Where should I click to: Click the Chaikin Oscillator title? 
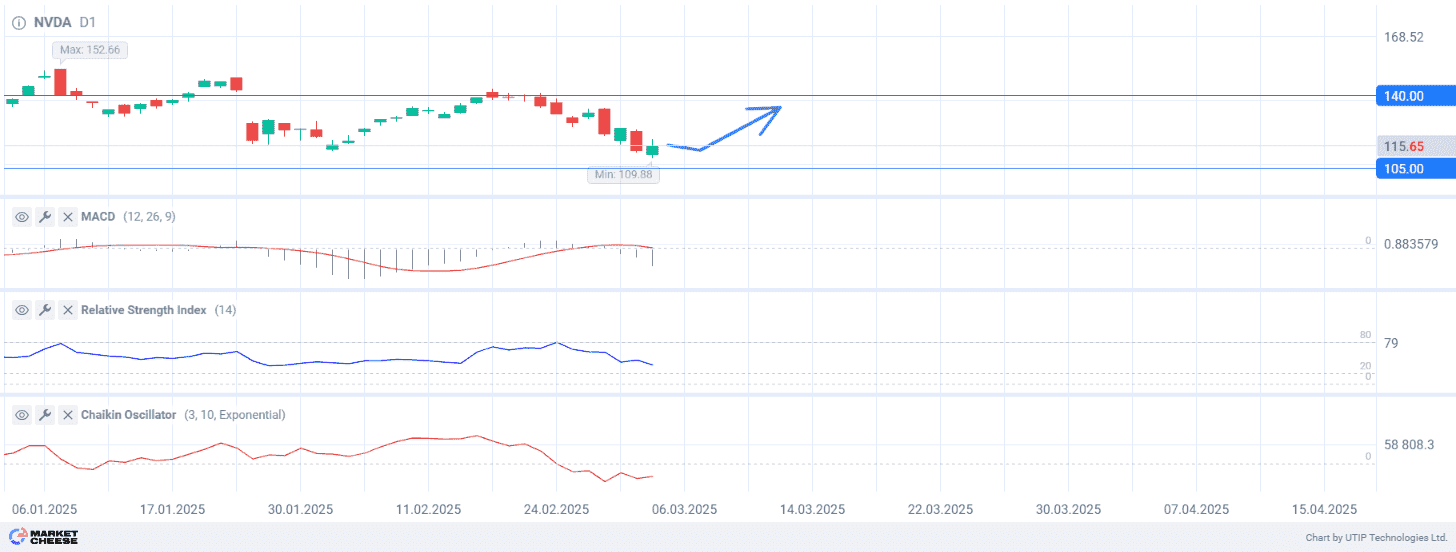tap(129, 414)
